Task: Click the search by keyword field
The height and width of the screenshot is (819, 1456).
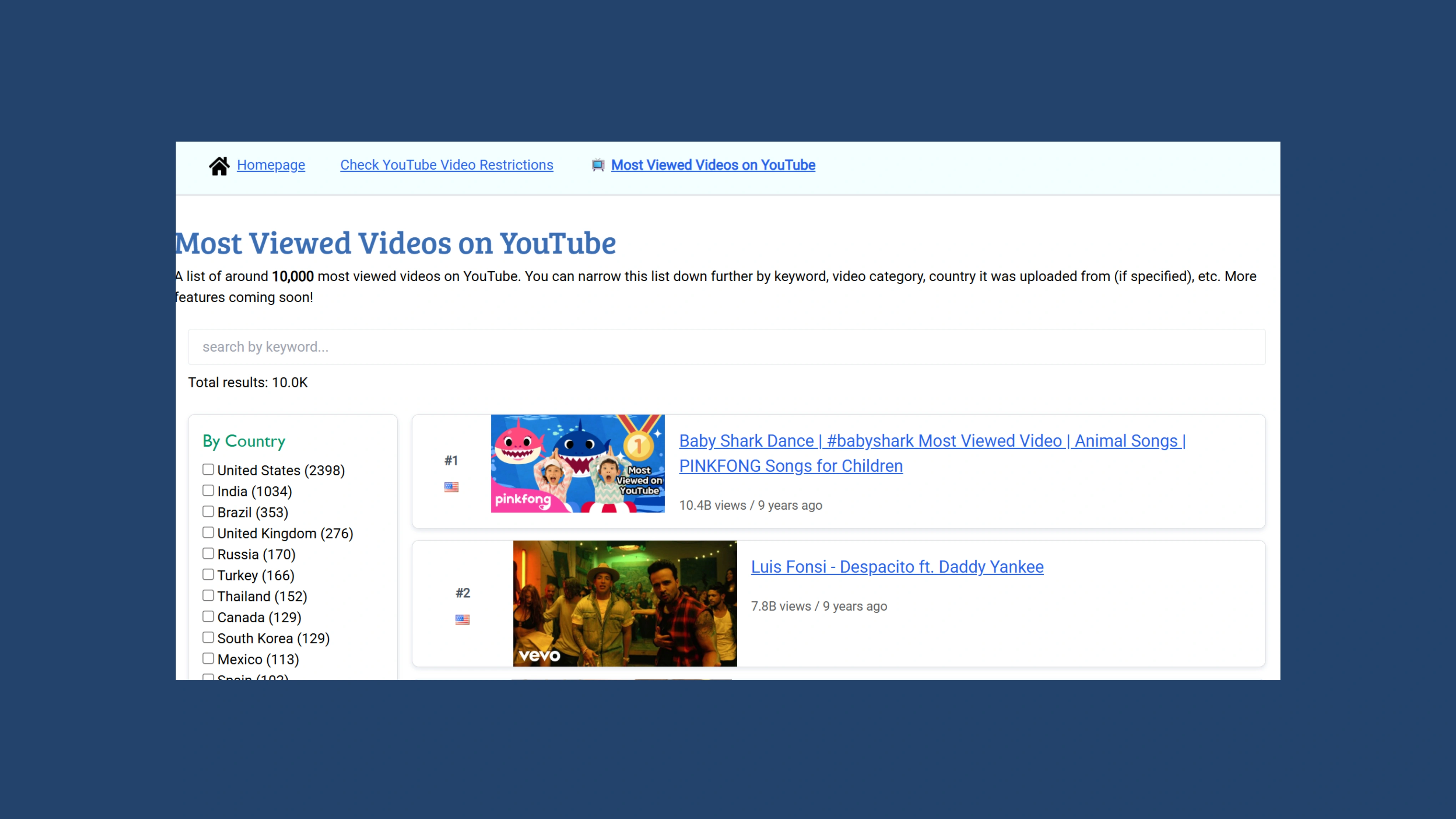Action: click(727, 347)
